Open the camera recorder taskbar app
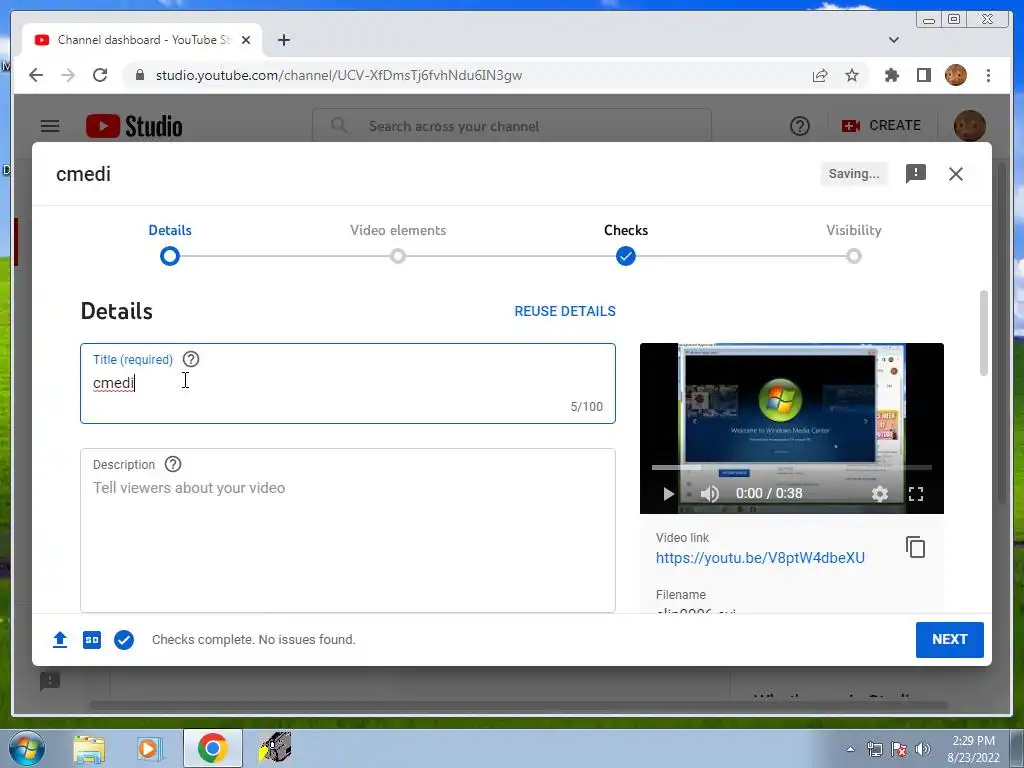The height and width of the screenshot is (768, 1024). point(275,748)
